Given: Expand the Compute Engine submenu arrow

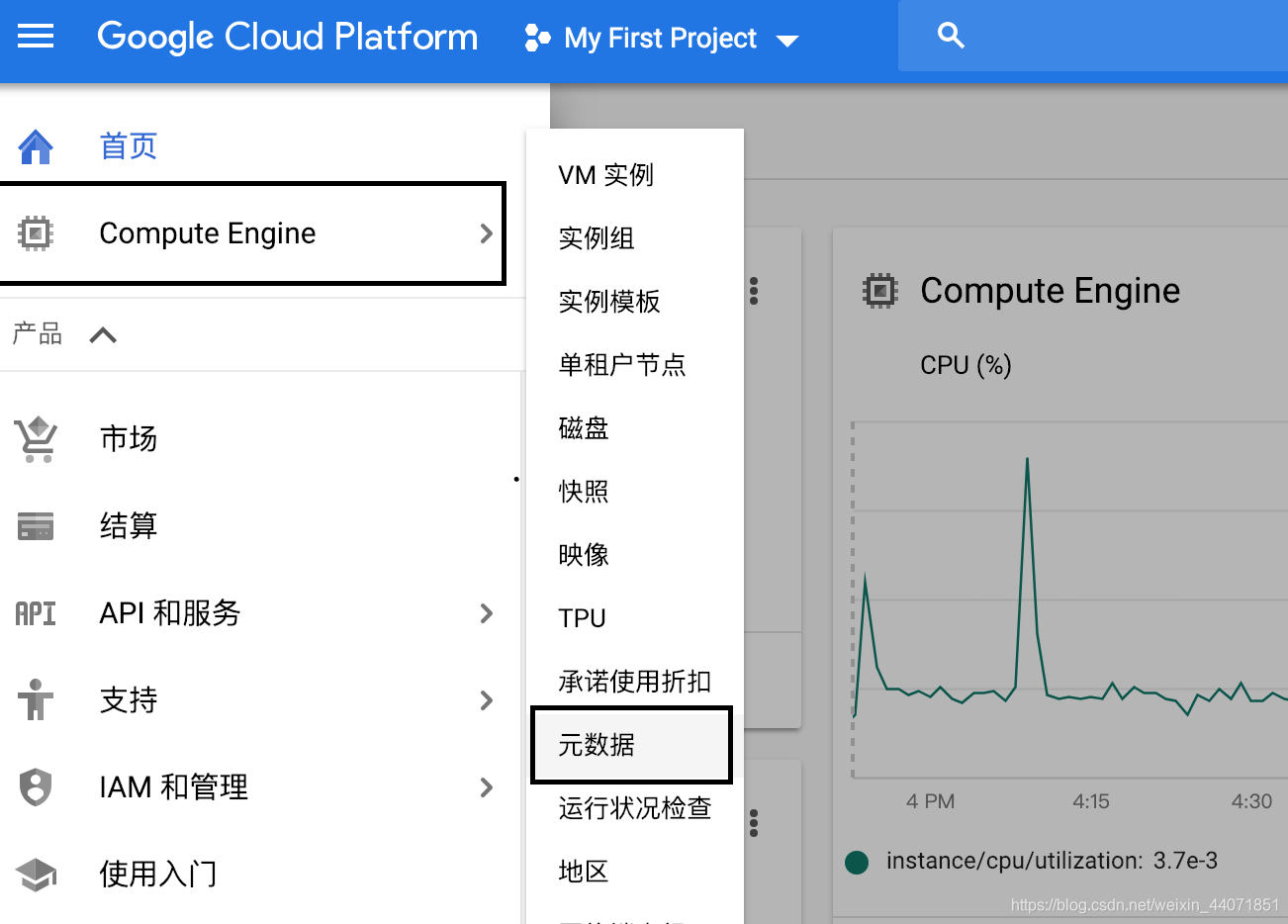Looking at the screenshot, I should click(486, 233).
